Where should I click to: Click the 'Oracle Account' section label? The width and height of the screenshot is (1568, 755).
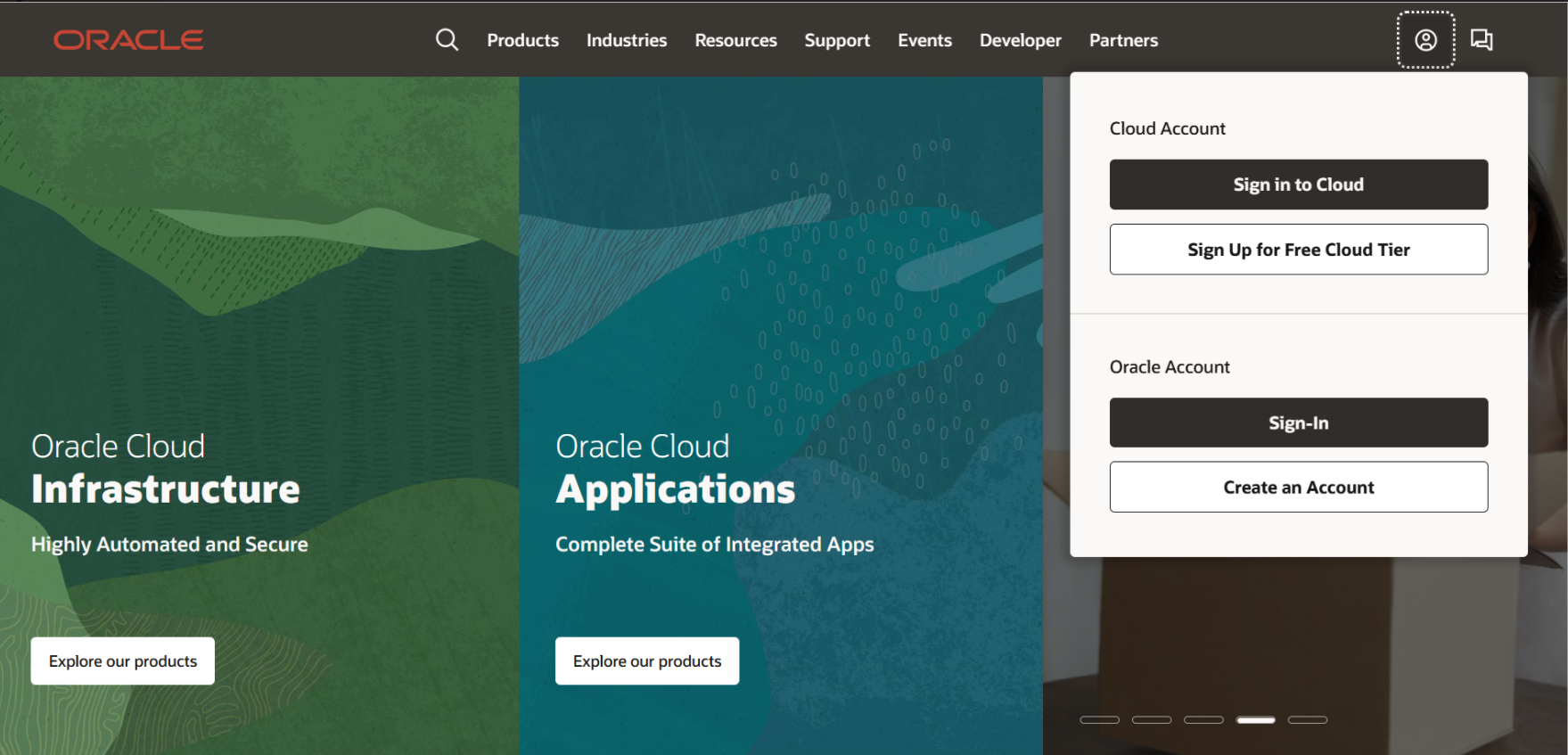pyautogui.click(x=1170, y=367)
